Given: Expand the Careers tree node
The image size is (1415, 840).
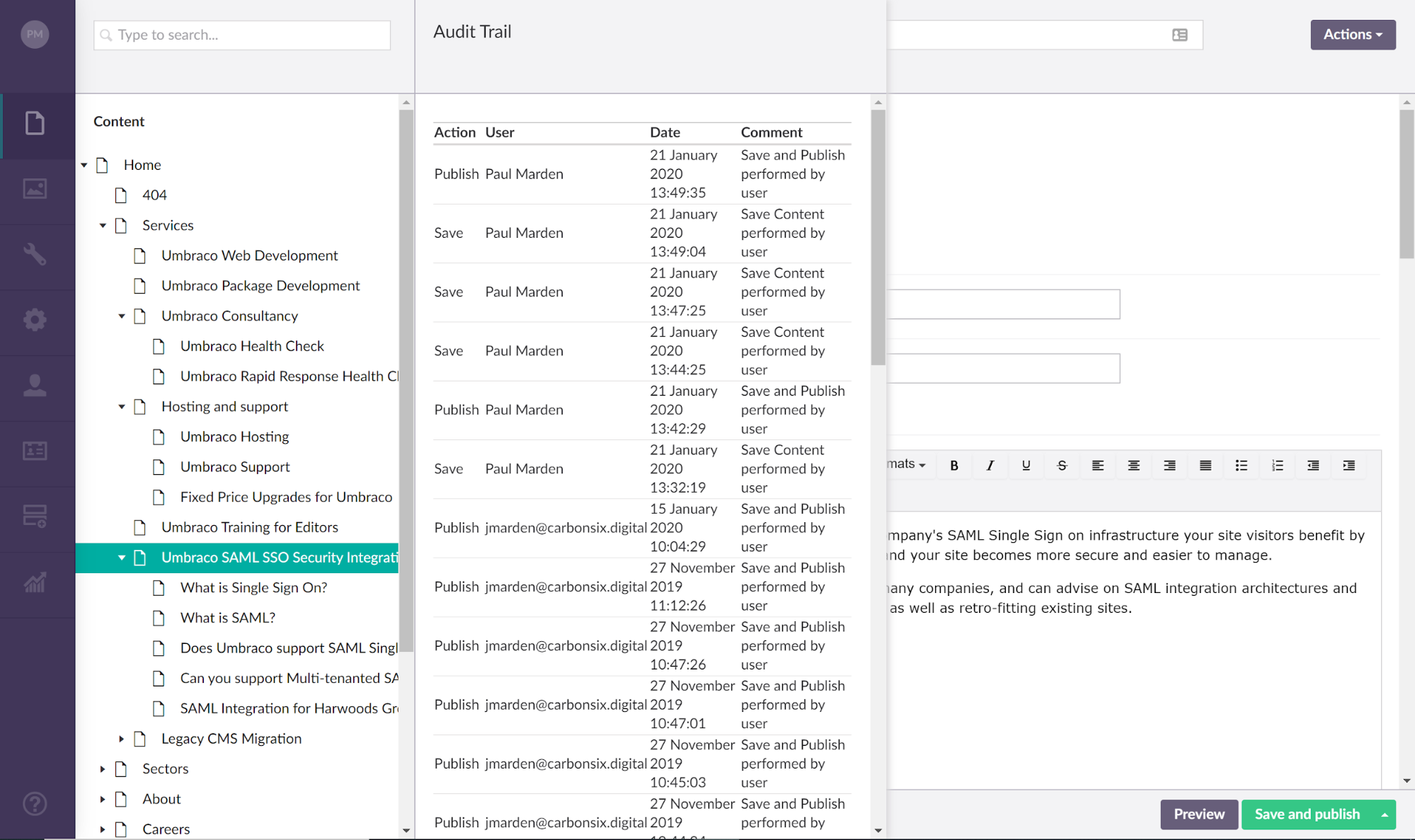Looking at the screenshot, I should [x=103, y=829].
